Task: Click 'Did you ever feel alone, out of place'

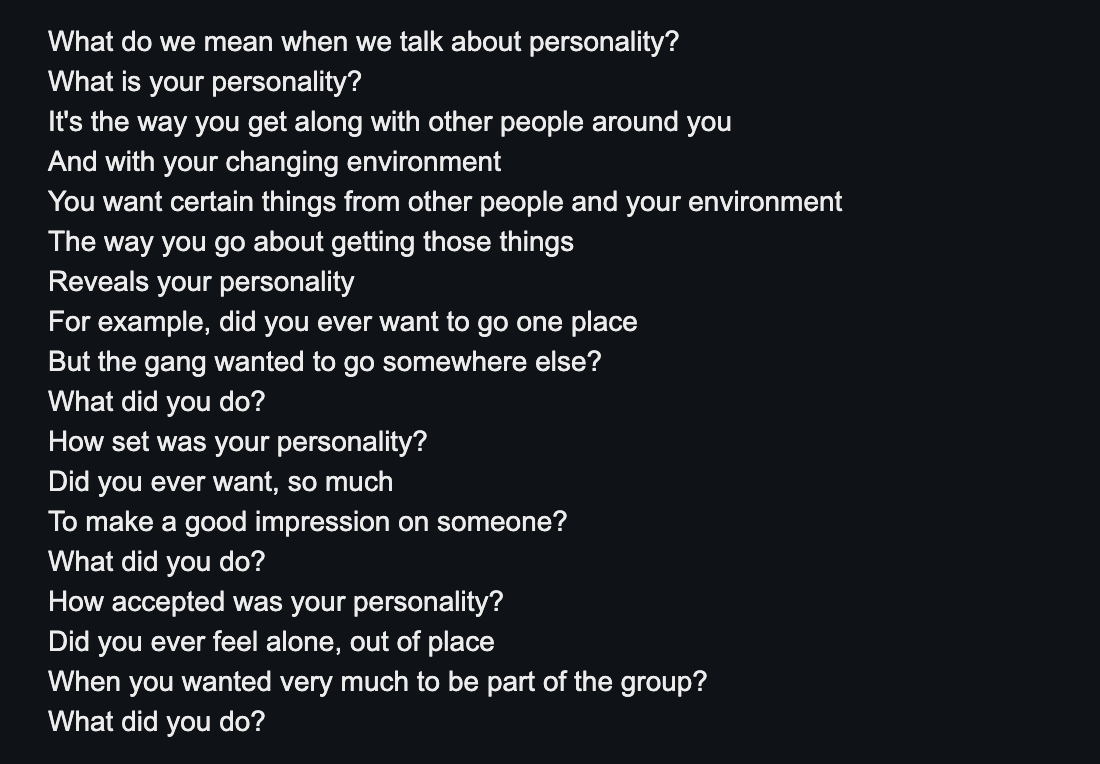Action: tap(271, 642)
